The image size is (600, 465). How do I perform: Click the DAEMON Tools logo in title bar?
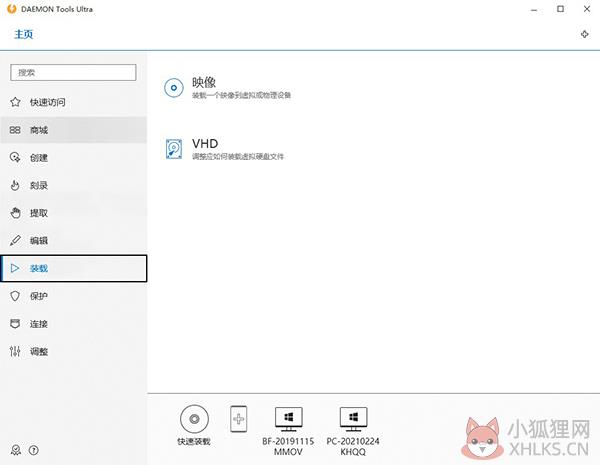(x=11, y=9)
